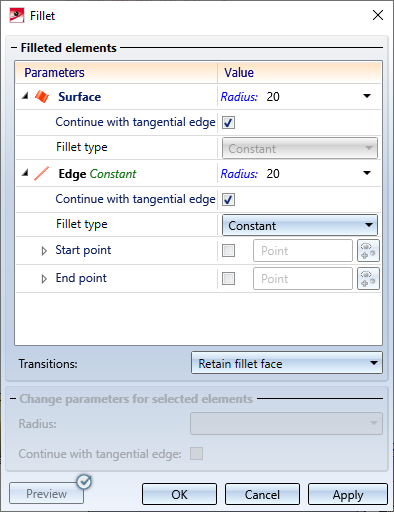This screenshot has width=394, height=512.
Task: Expand the Start point tree row
Action: click(44, 251)
